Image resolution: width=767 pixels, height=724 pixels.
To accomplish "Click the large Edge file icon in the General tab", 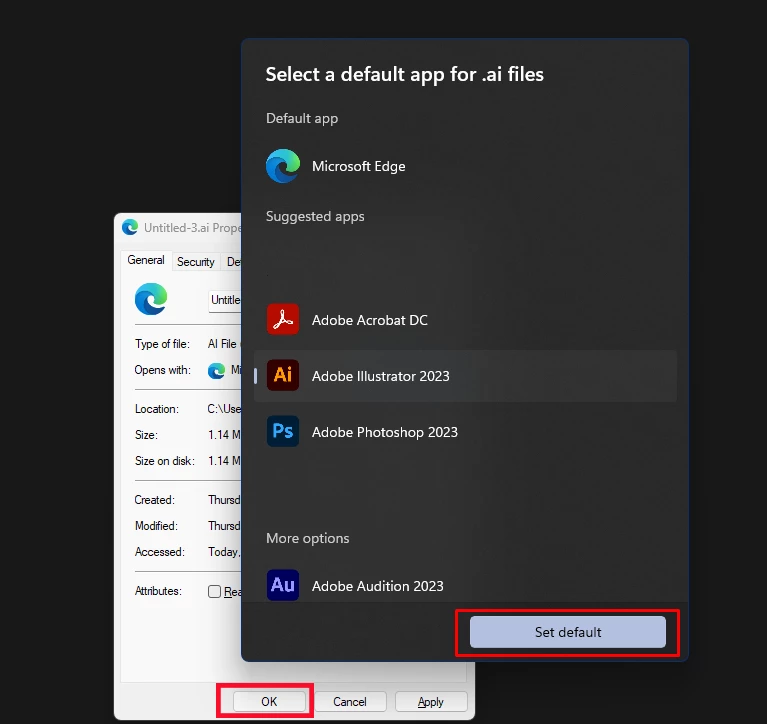I will click(151, 299).
